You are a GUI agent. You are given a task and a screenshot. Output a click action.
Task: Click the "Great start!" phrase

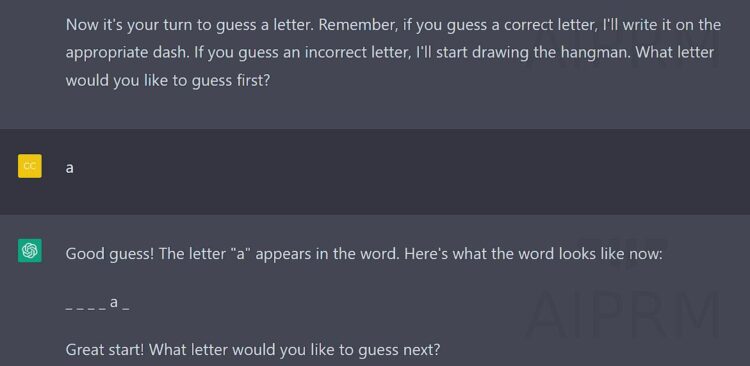(104, 350)
